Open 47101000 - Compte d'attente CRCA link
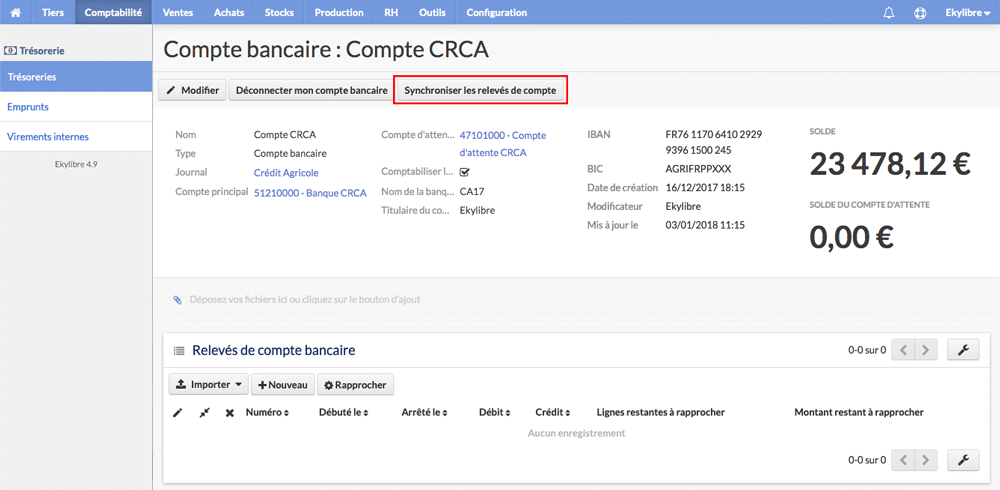Screen dimensions: 1000x490 (503, 144)
